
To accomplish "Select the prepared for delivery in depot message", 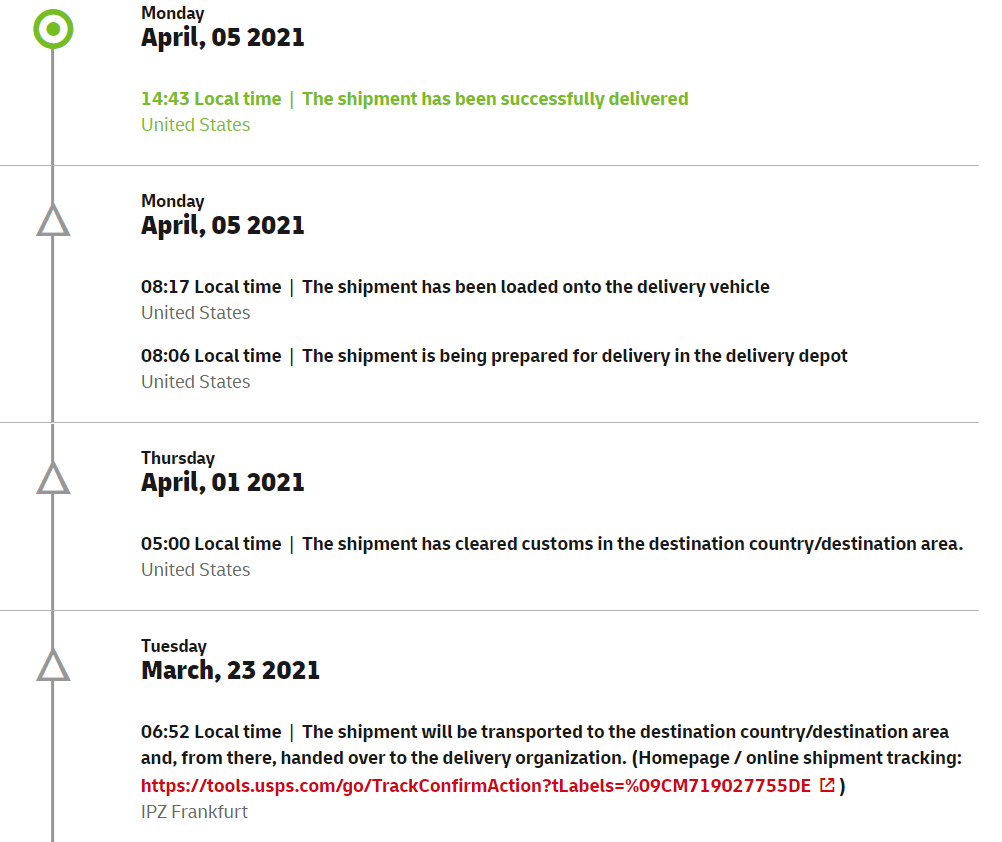I will coord(574,356).
